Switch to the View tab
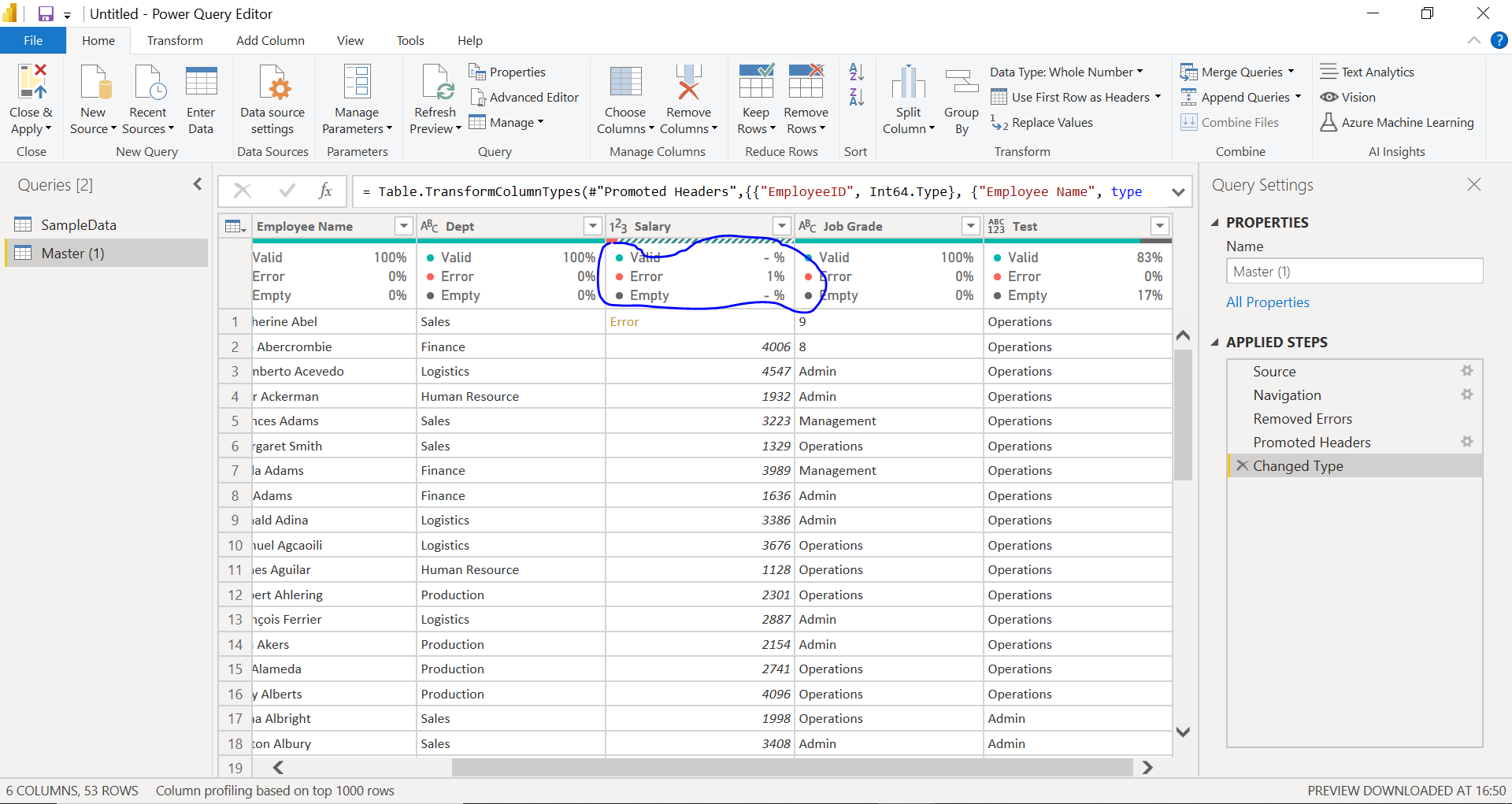1512x804 pixels. pyautogui.click(x=350, y=40)
